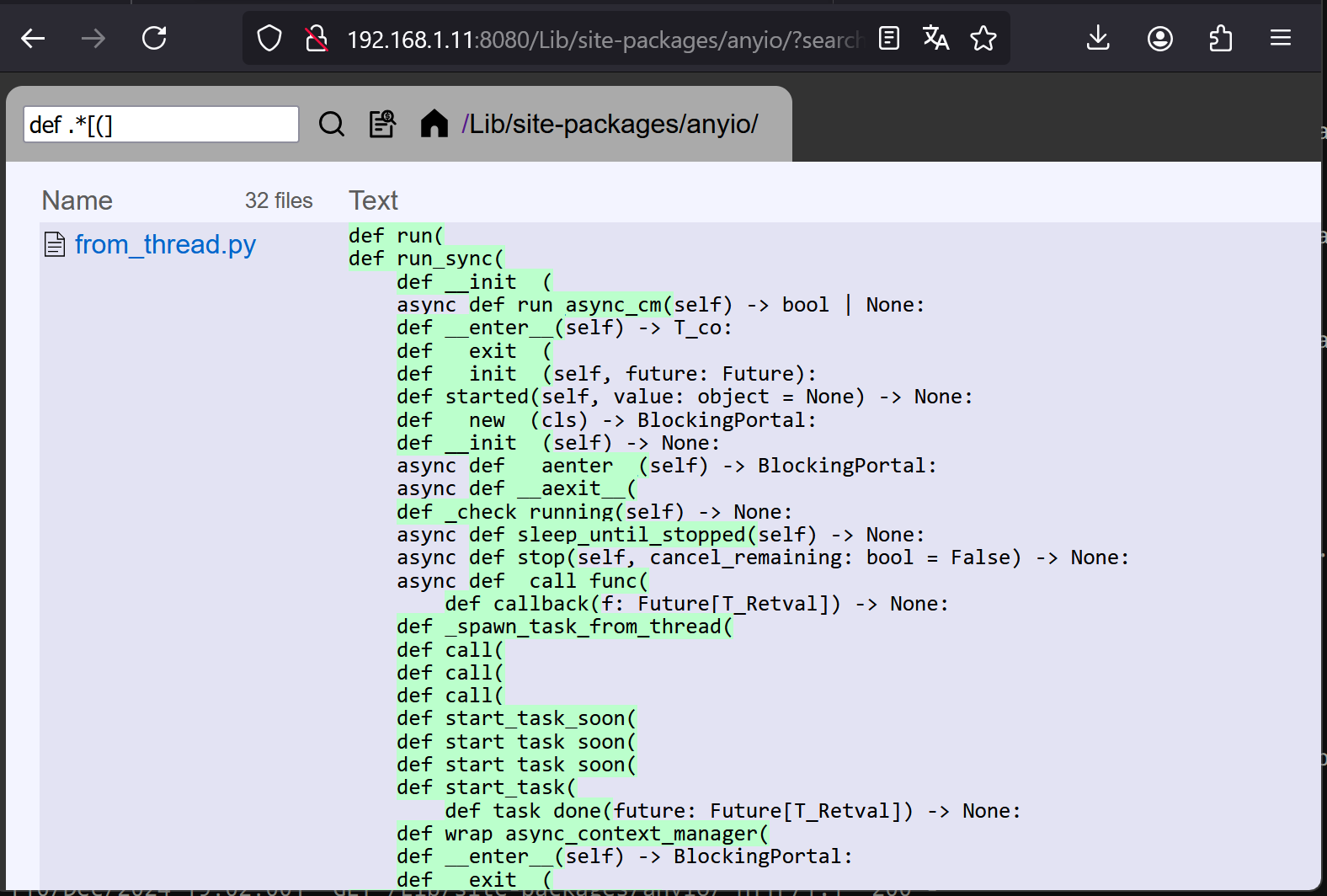
Task: Open the account profile icon
Action: pos(1160,38)
